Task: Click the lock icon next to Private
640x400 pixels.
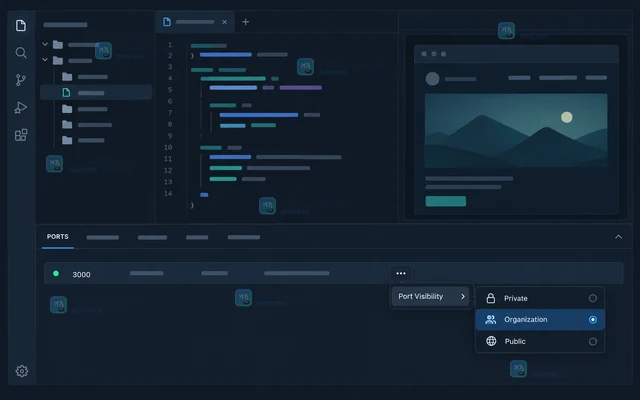Action: point(491,298)
